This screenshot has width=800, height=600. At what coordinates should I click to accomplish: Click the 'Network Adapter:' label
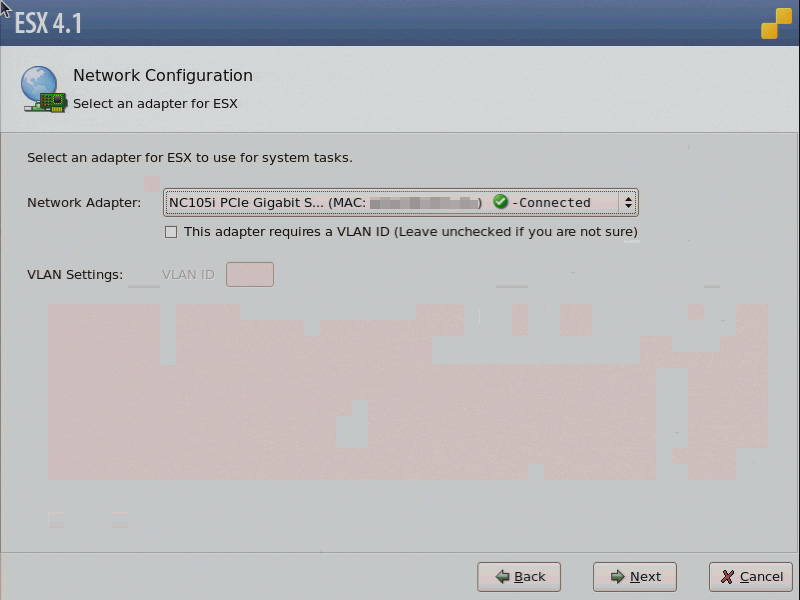click(x=84, y=203)
